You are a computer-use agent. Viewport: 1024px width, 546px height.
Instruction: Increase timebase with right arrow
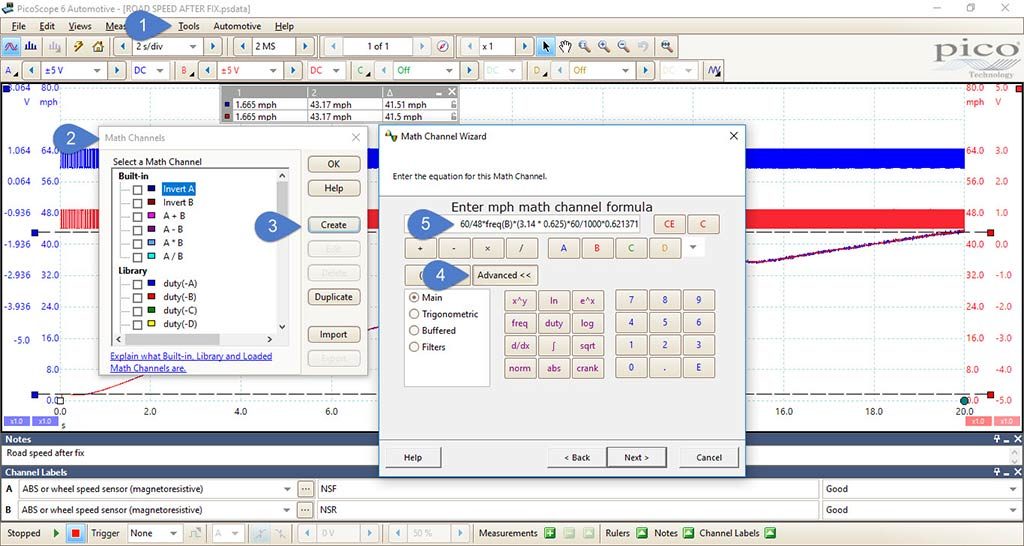click(x=212, y=46)
